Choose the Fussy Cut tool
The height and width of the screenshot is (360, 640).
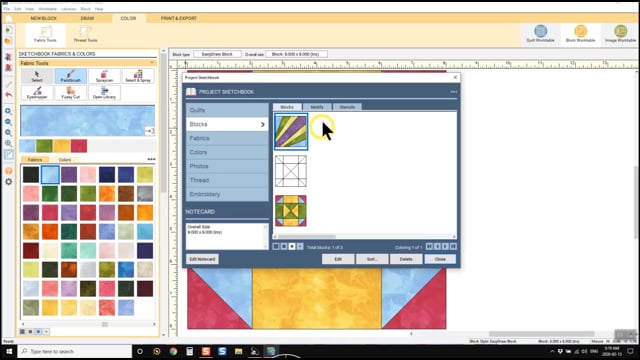[71, 93]
